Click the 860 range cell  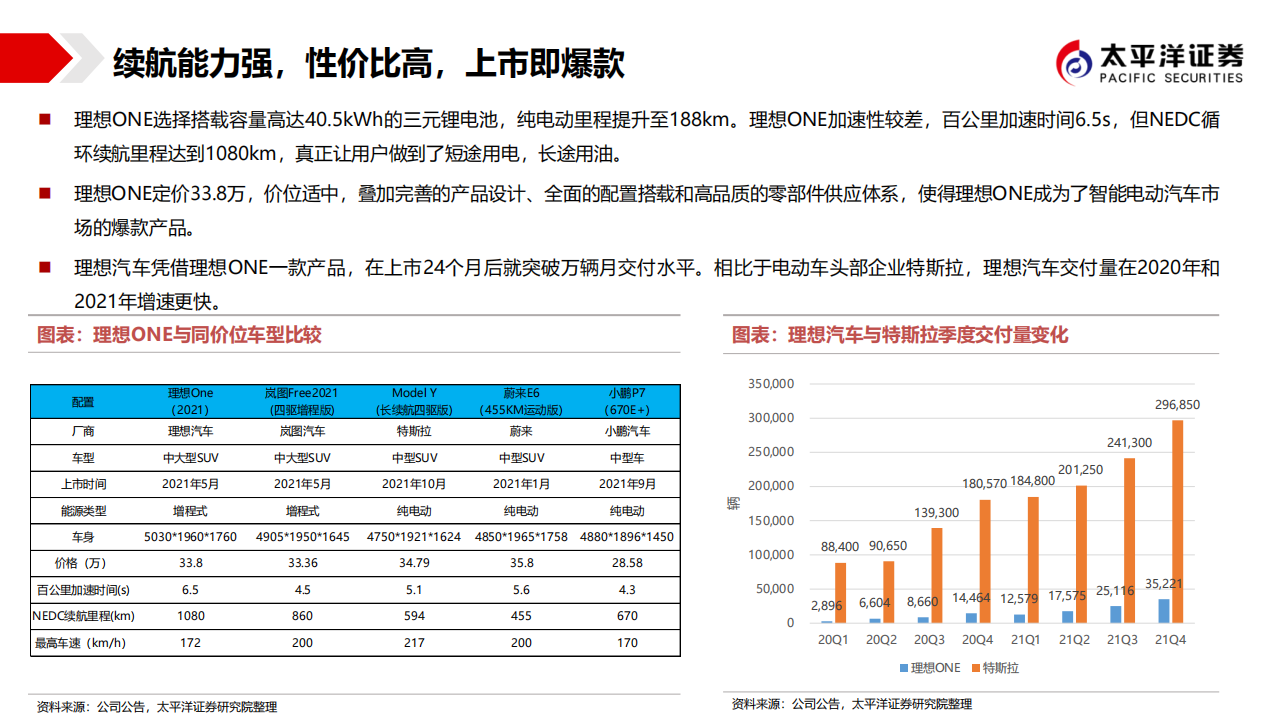(301, 616)
